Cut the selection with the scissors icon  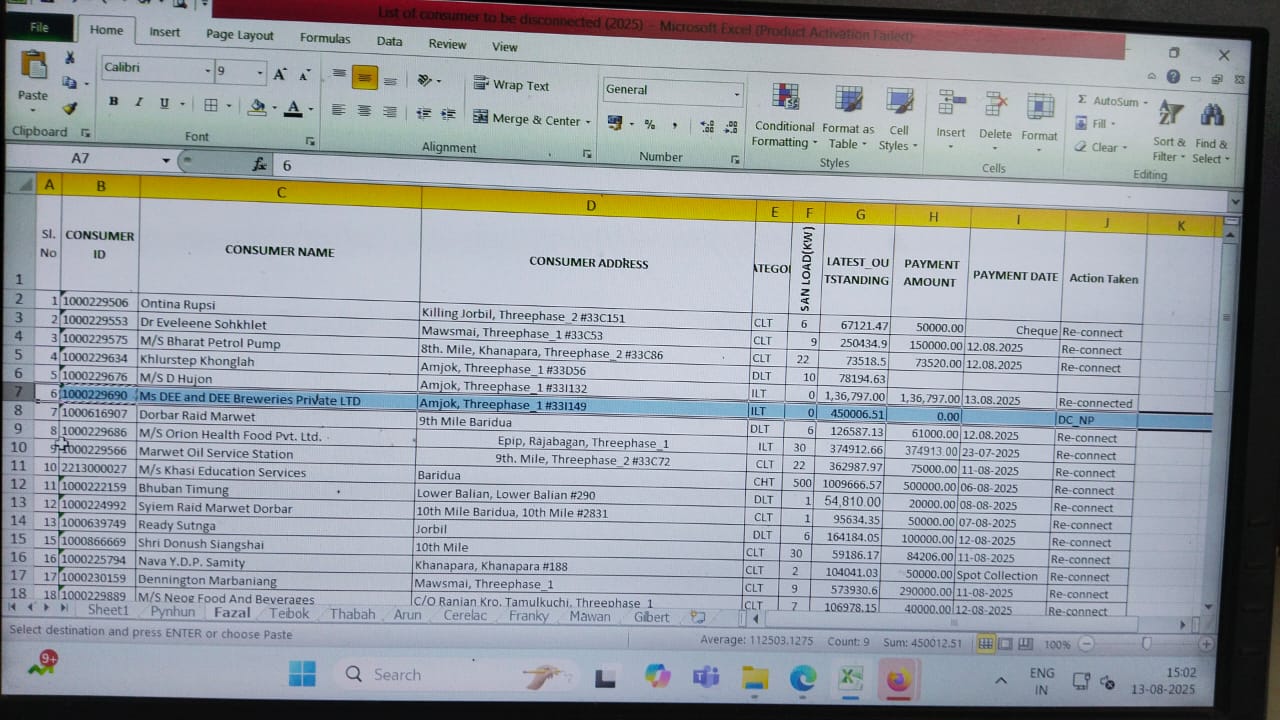70,58
